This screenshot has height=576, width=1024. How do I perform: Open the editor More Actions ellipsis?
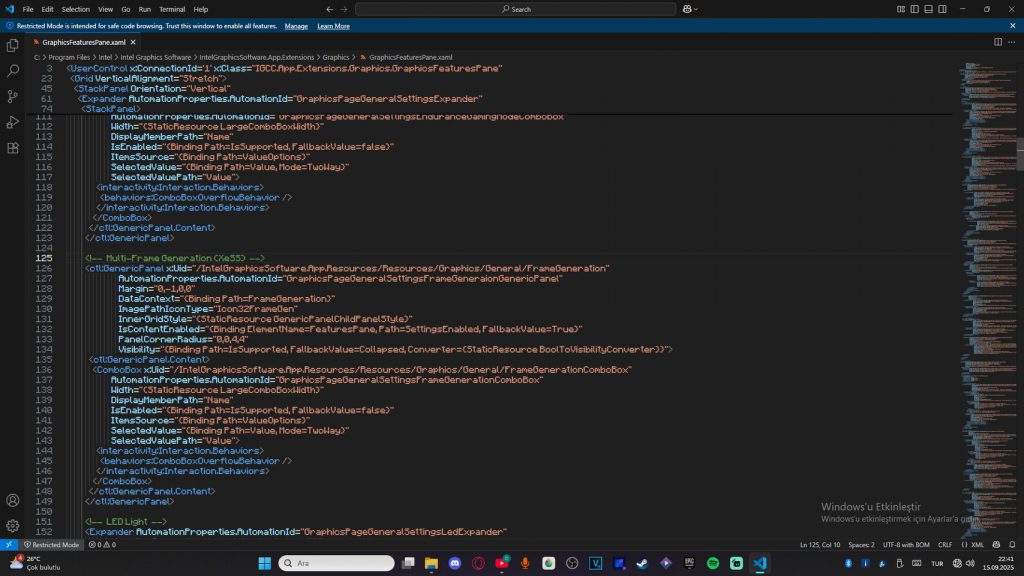pos(1012,42)
